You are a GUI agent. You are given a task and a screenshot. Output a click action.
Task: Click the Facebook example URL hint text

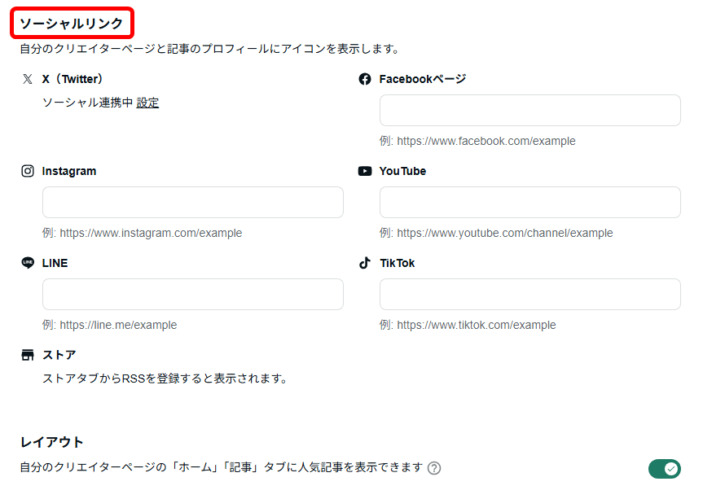pos(477,141)
